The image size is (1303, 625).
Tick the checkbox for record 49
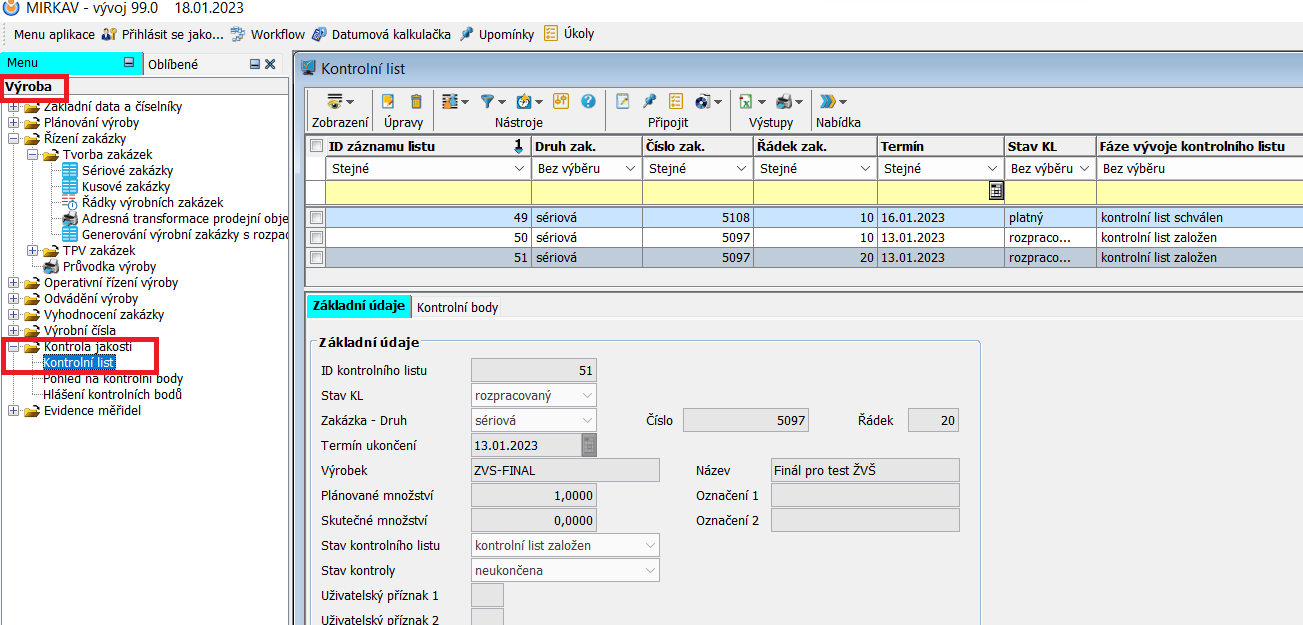(316, 217)
